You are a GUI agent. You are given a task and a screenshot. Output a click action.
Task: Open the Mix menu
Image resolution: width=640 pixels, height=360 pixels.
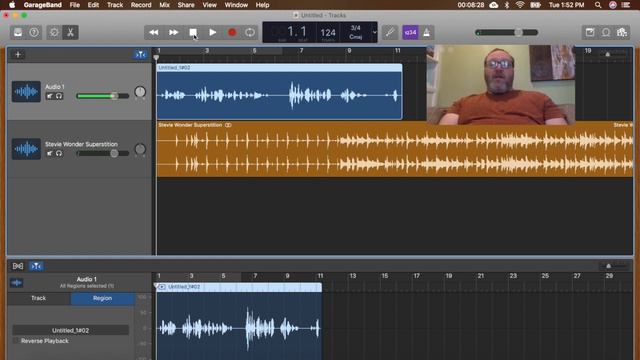[164, 5]
